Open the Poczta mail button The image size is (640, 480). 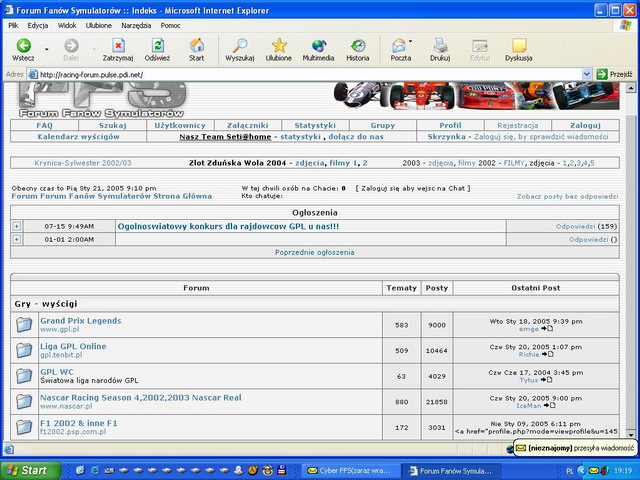point(400,50)
